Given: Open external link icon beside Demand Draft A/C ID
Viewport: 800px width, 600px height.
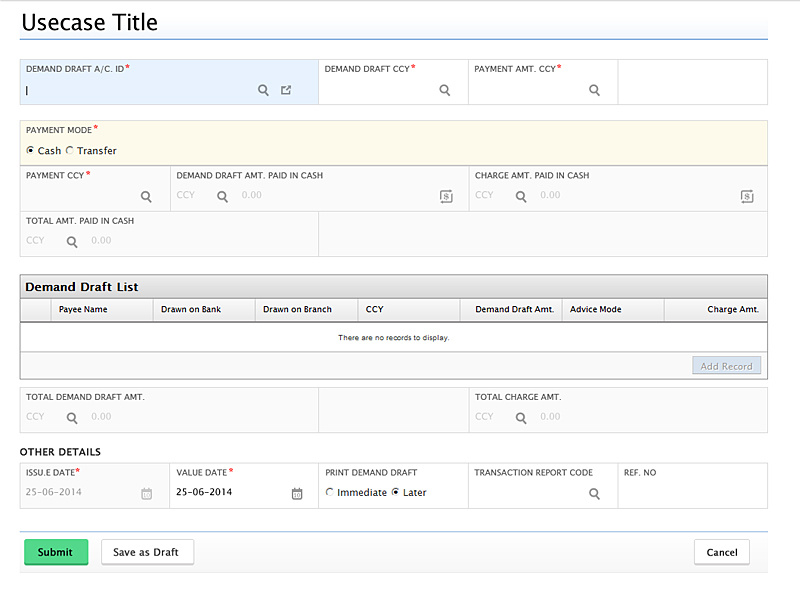Looking at the screenshot, I should [286, 90].
